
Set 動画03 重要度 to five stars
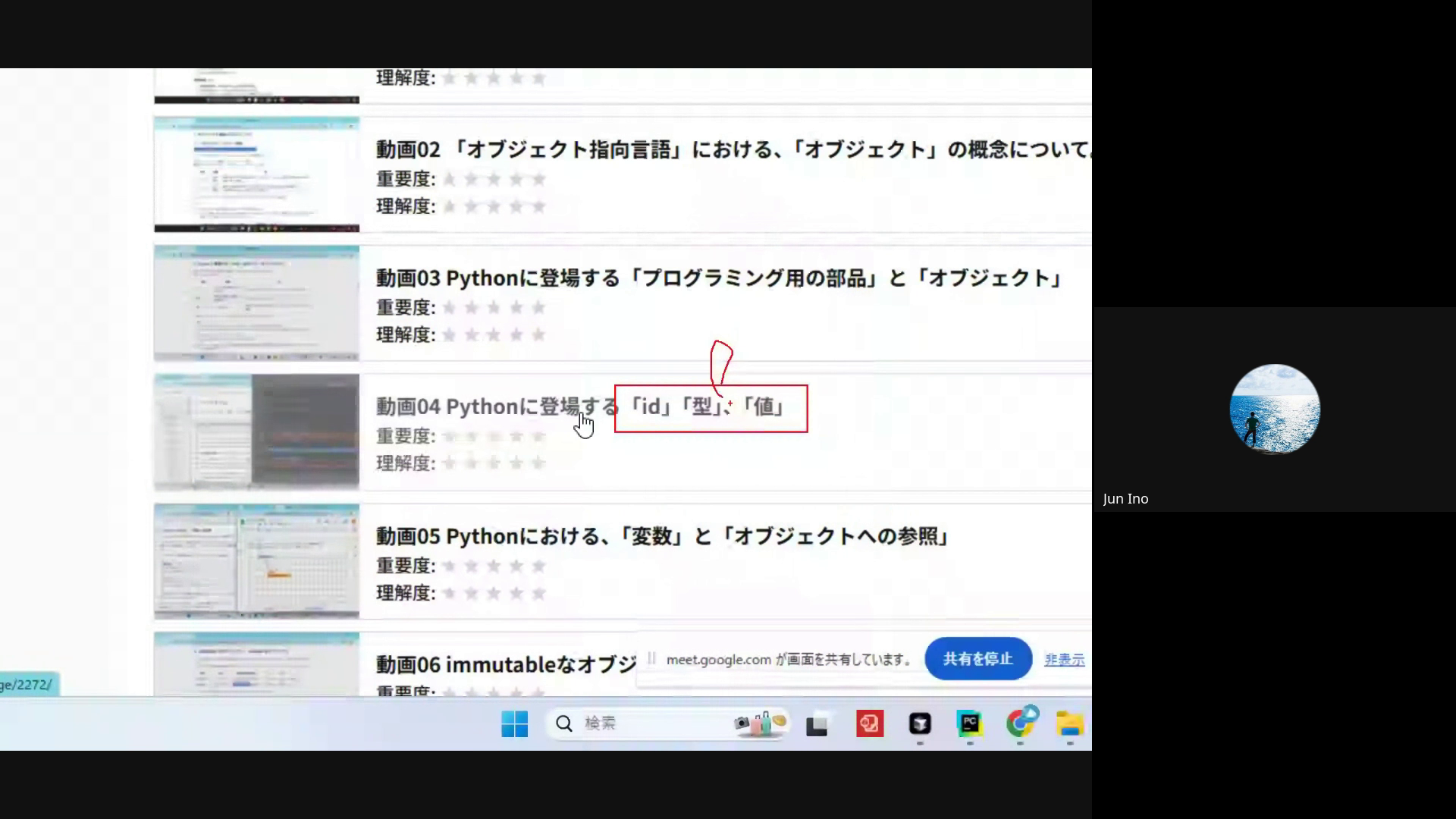[538, 308]
